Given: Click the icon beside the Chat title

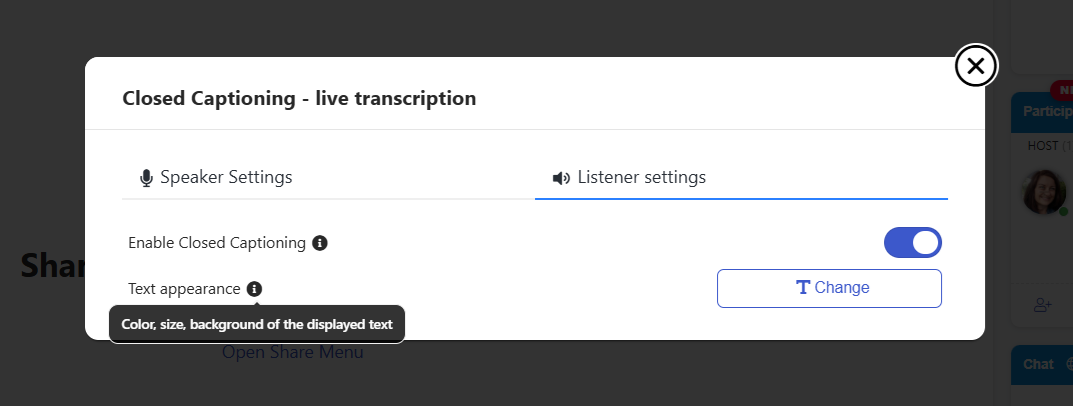Looking at the screenshot, I should pyautogui.click(x=1068, y=365).
